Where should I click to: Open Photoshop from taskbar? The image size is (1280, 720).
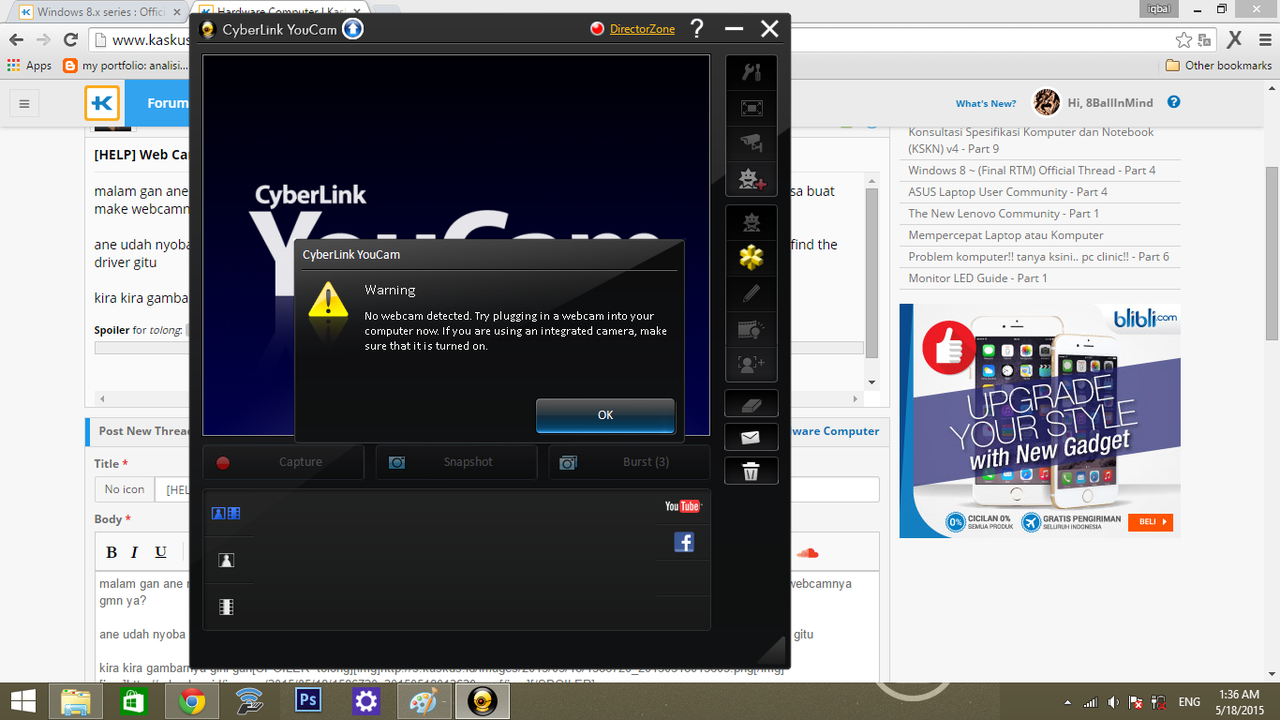tap(308, 702)
